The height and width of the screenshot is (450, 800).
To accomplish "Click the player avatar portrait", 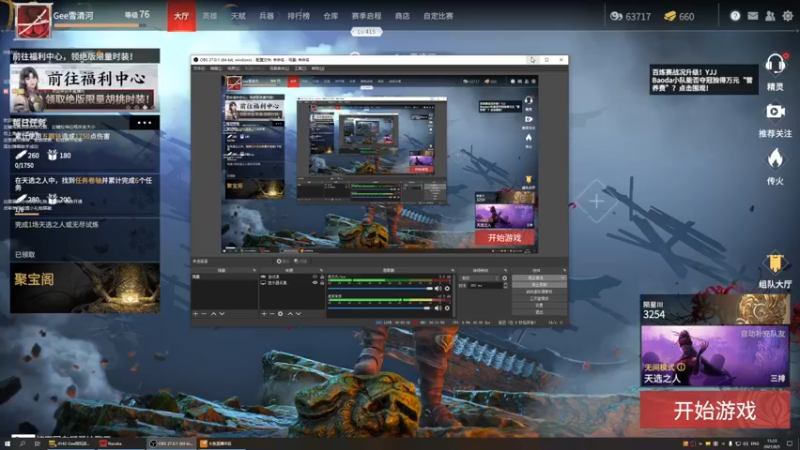I will 33,20.
